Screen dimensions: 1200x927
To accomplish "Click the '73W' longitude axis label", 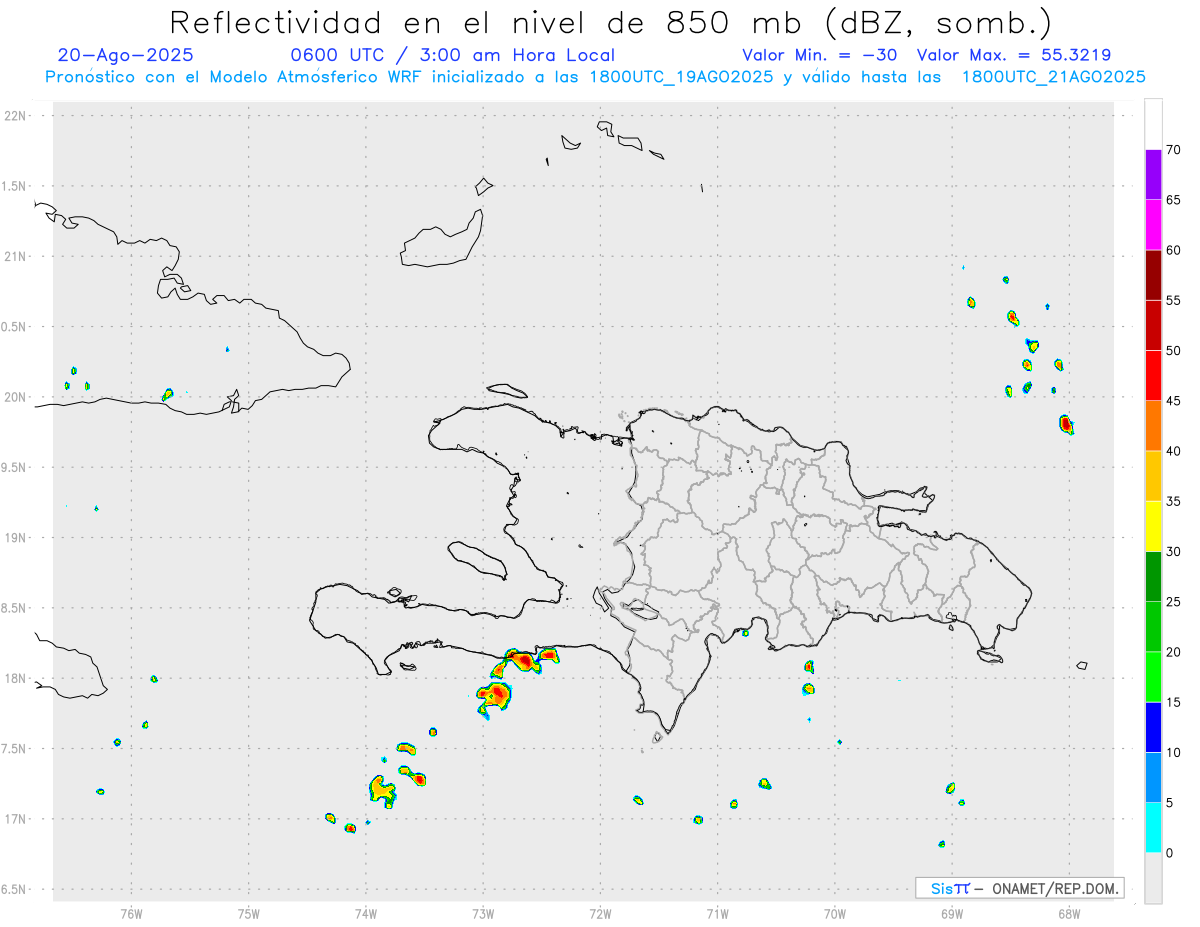I will tap(483, 914).
